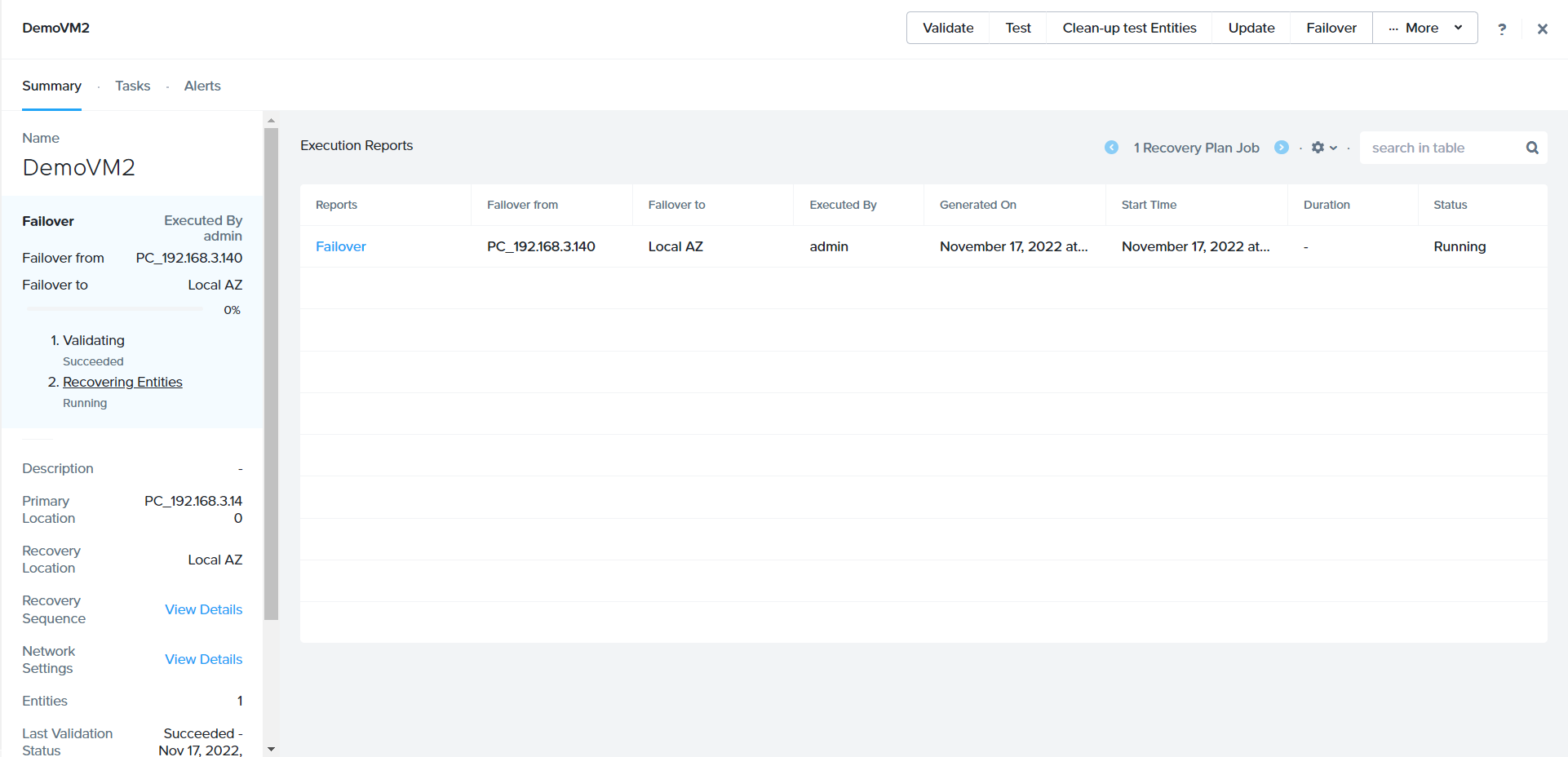Open the Summary tab
Screen dimensions: 1568x757
click(x=51, y=86)
